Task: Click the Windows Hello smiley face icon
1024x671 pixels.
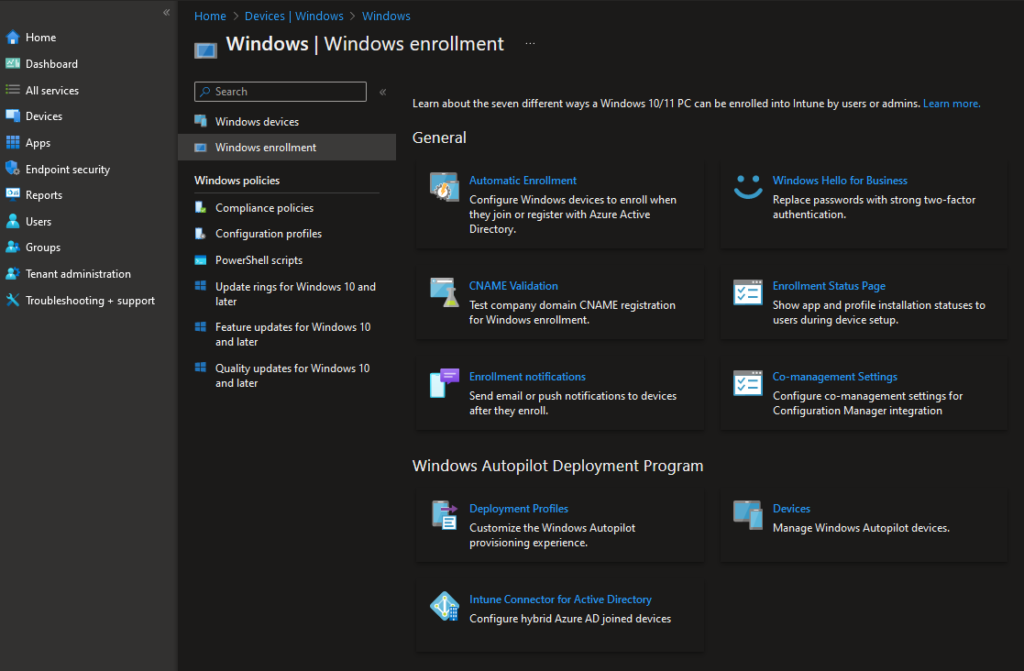Action: point(748,187)
